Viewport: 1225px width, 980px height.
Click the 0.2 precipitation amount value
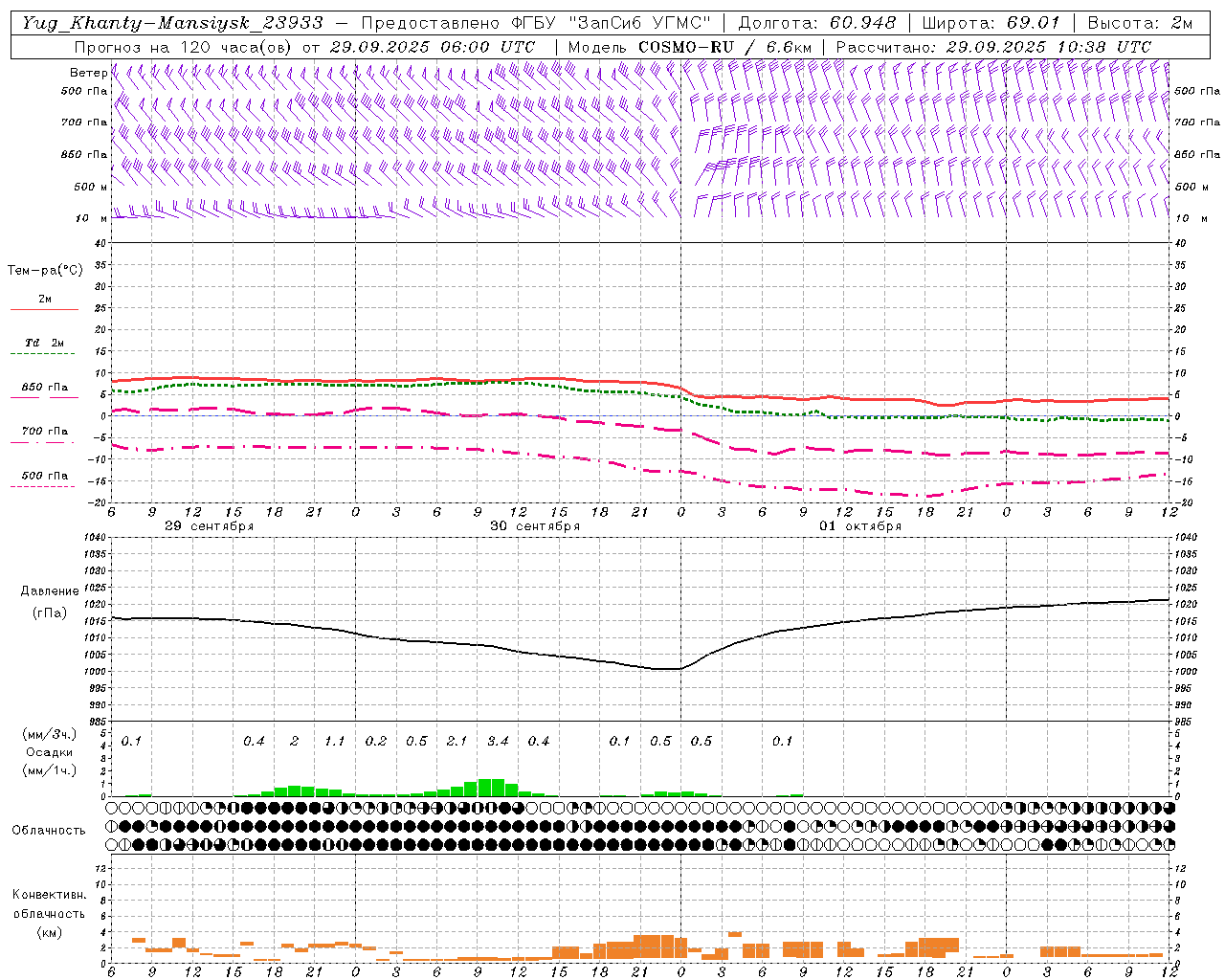tap(376, 742)
